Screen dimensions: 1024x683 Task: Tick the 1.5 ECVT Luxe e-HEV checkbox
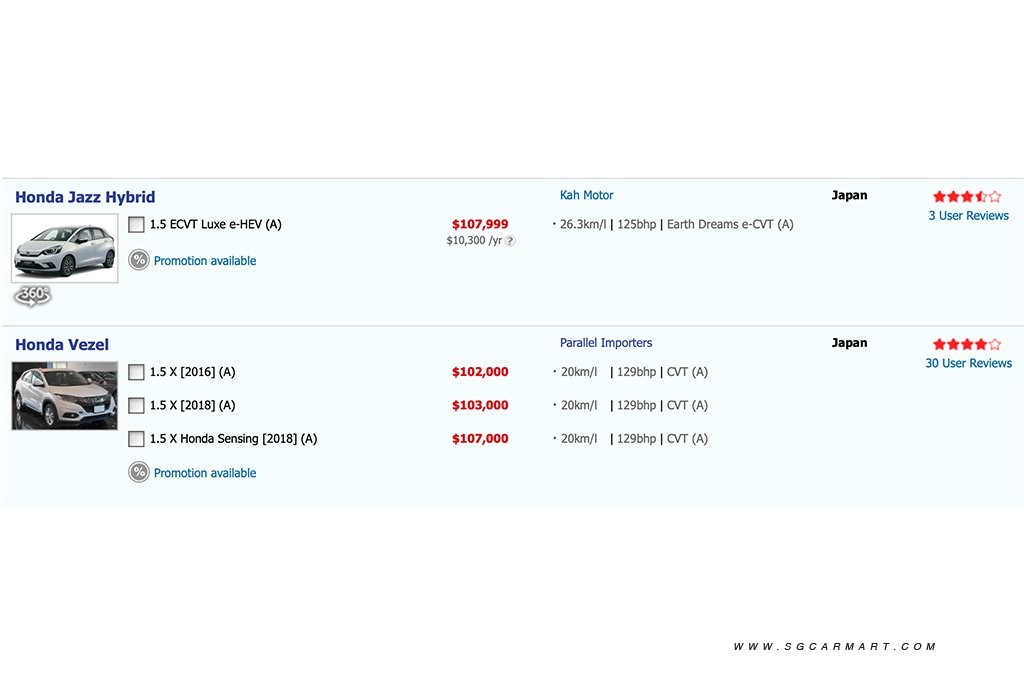(136, 225)
